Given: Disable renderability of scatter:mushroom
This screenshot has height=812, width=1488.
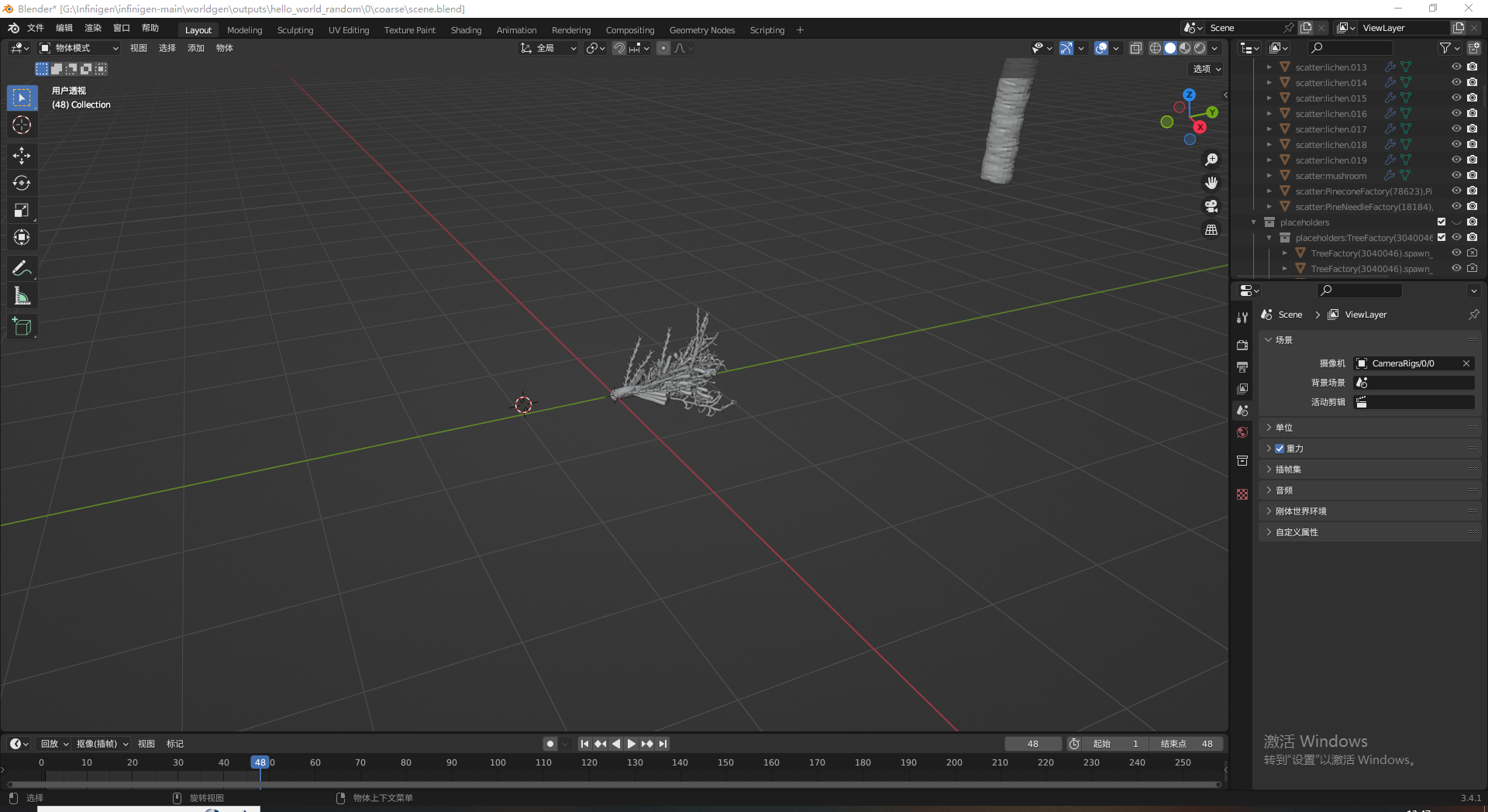Looking at the screenshot, I should click(1472, 176).
